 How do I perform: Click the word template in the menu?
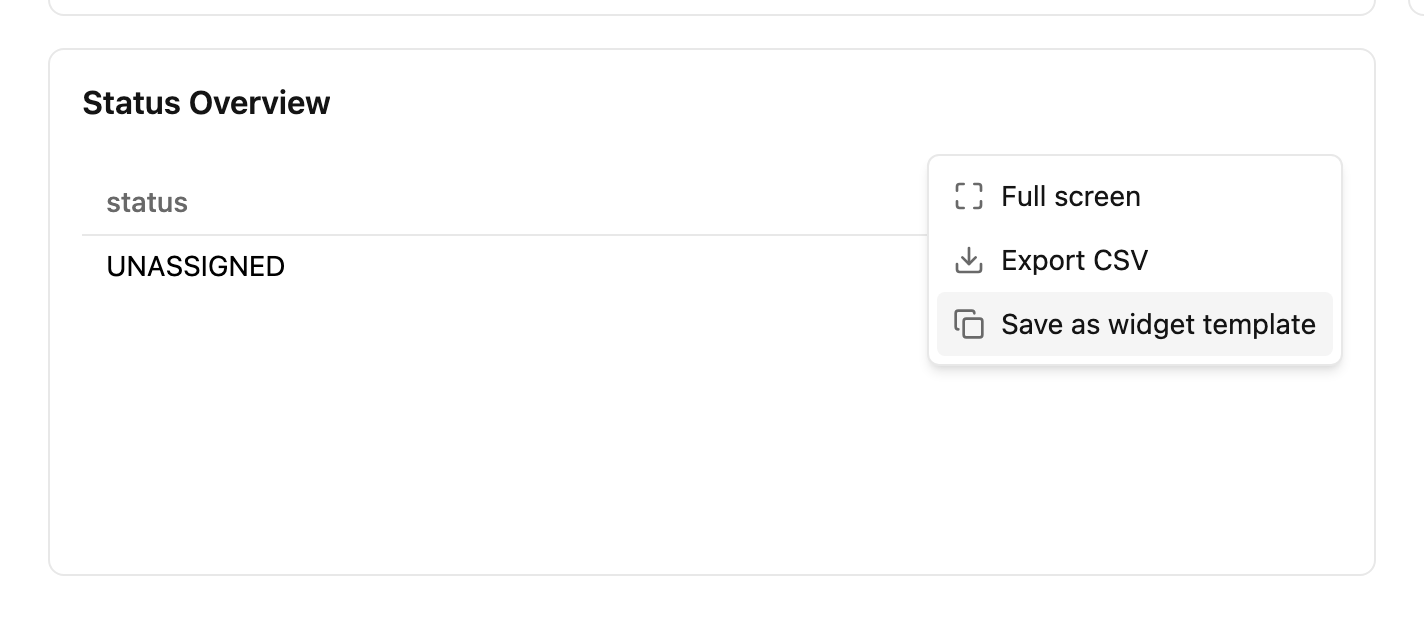(1257, 324)
